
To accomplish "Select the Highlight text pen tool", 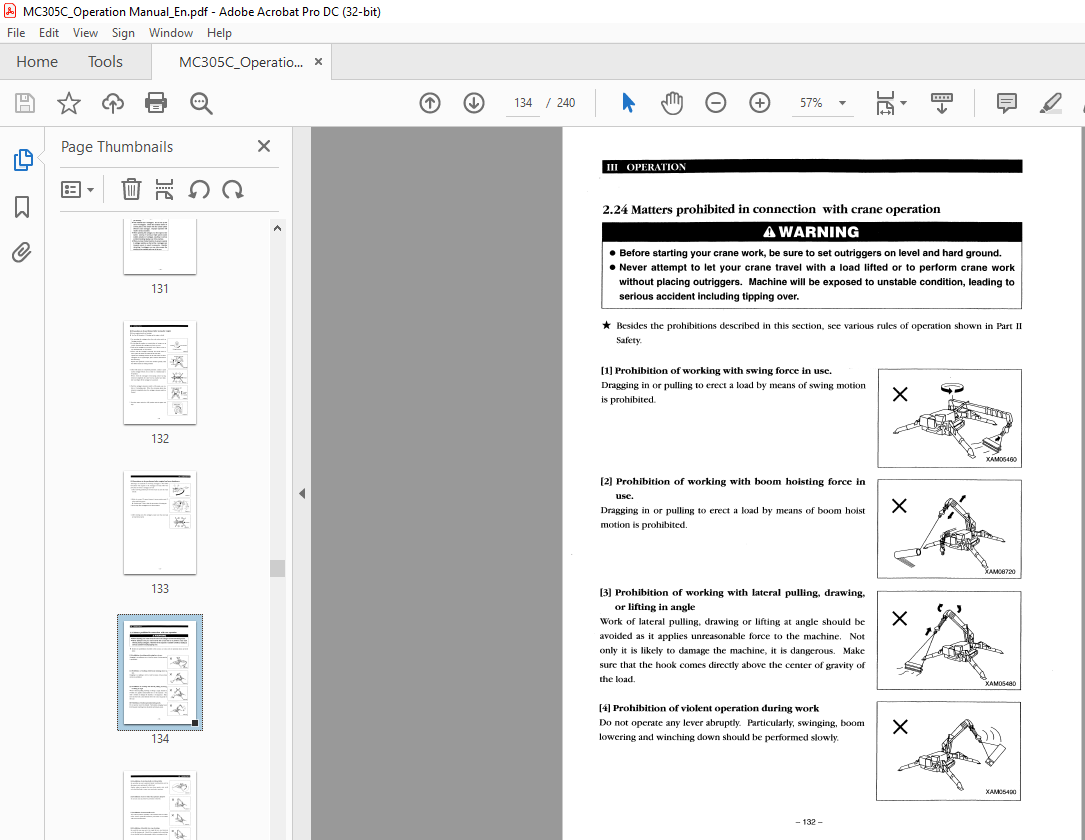I will (x=1051, y=103).
